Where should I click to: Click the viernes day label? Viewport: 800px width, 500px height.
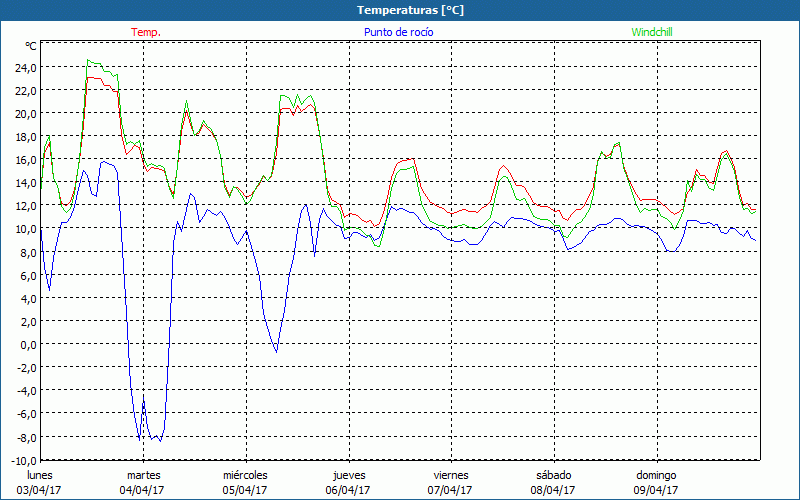click(x=451, y=475)
